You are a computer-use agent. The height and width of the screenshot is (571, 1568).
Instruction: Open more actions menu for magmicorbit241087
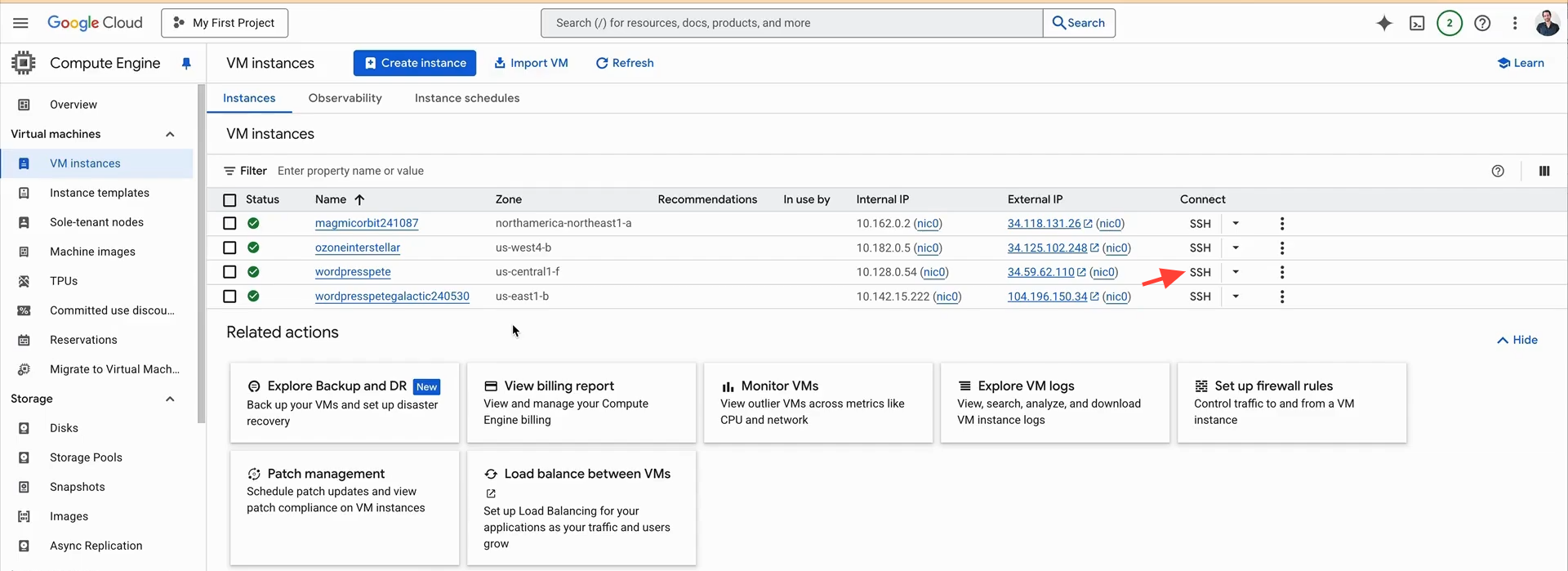pyautogui.click(x=1282, y=223)
